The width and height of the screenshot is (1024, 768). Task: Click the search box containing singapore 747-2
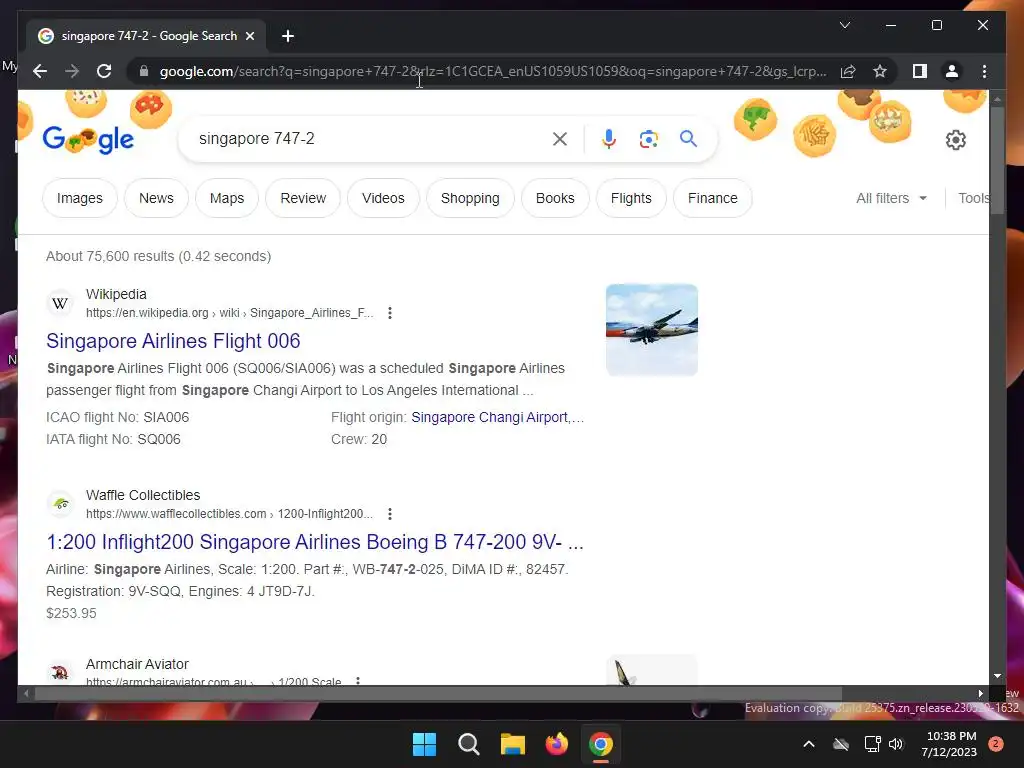(369, 138)
